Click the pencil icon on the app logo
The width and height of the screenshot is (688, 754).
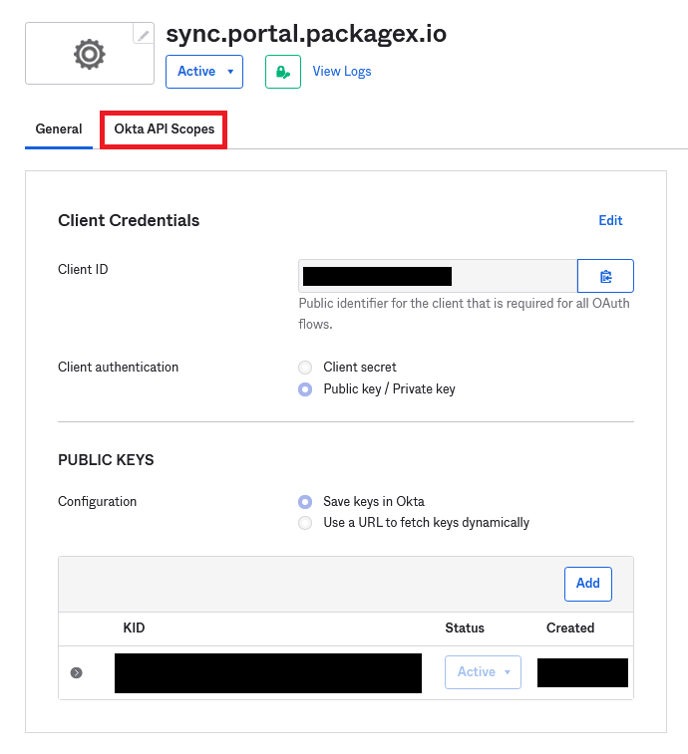point(145,35)
